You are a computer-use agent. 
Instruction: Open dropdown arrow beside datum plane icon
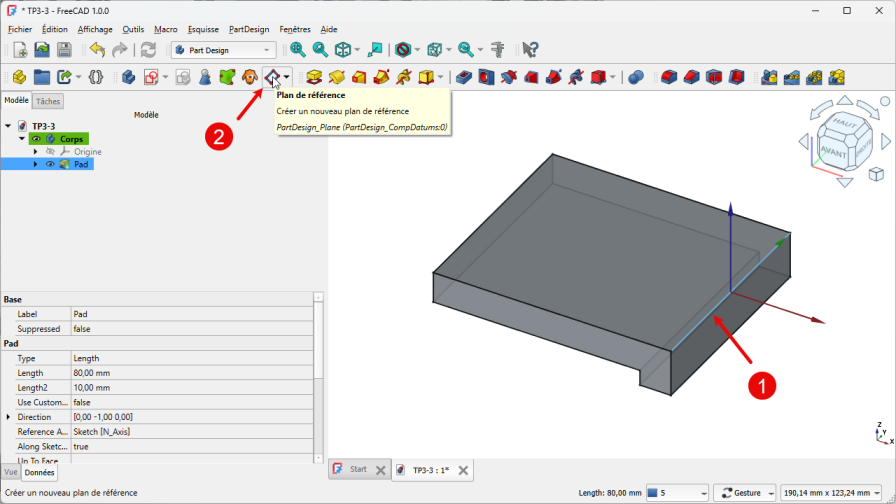pos(286,77)
